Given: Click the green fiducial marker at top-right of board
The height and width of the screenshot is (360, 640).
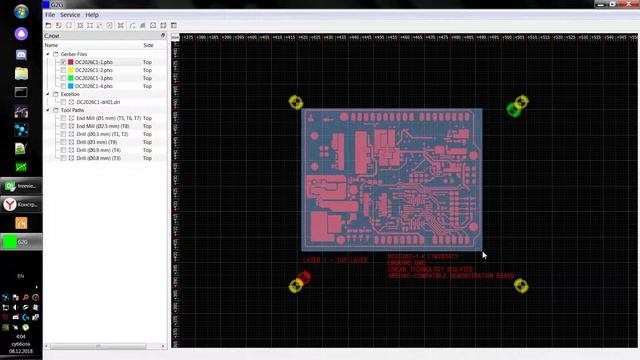Looking at the screenshot, I should pos(514,110).
